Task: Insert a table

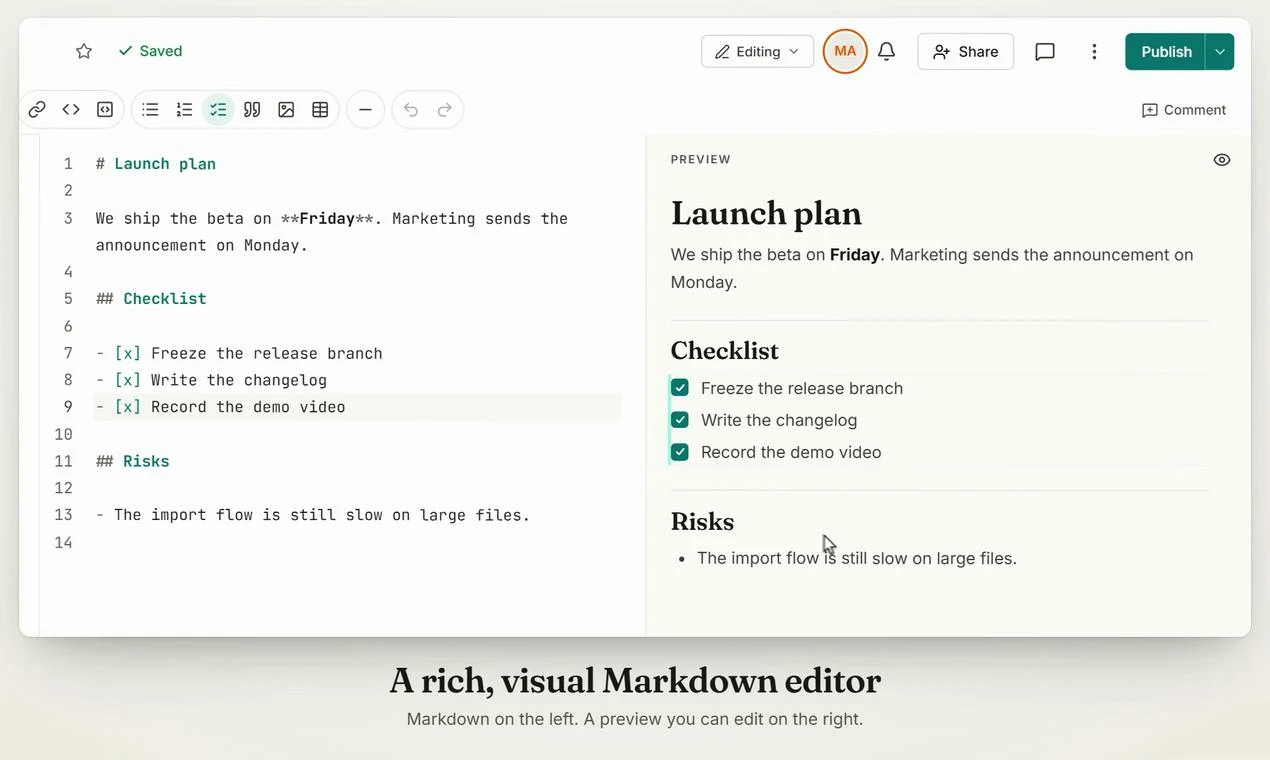Action: coord(320,110)
